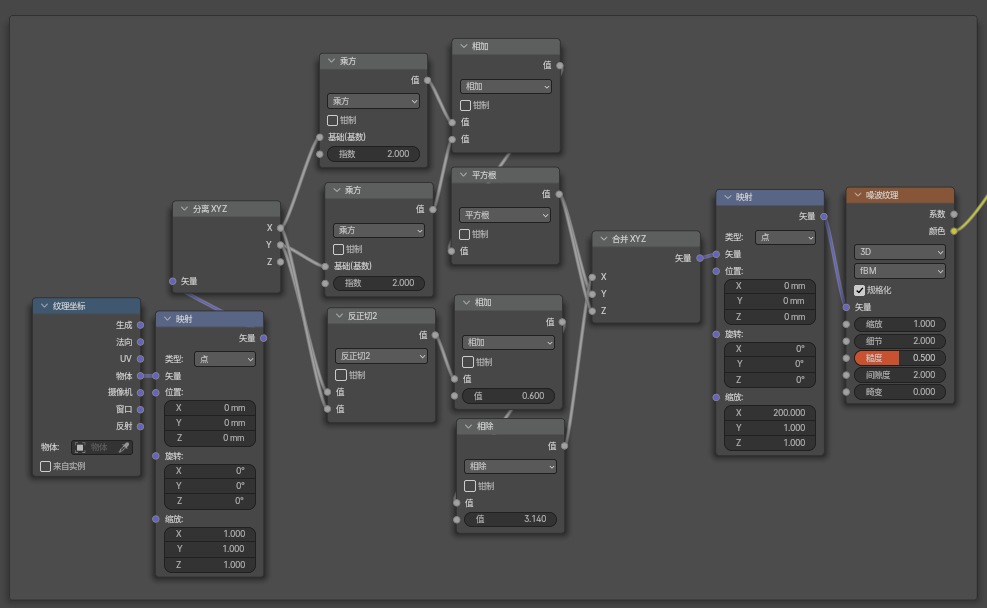Click the yellow 颜色 output socket

point(954,230)
